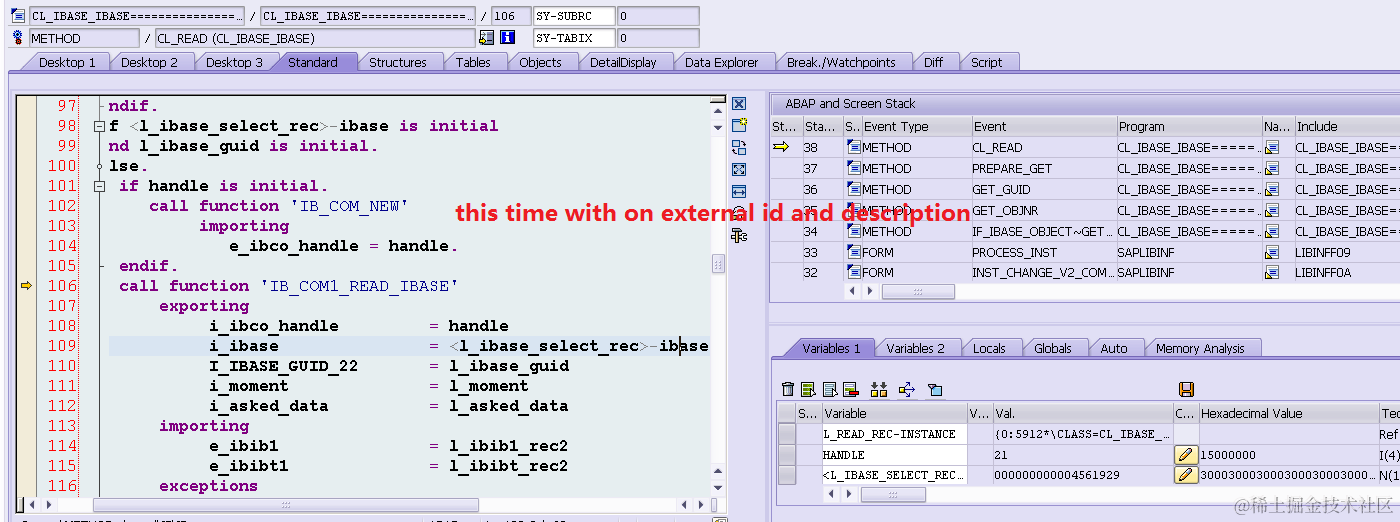This screenshot has width=1400, height=522.
Task: Click the include cell LIBINFF09
Action: pyautogui.click(x=1346, y=253)
